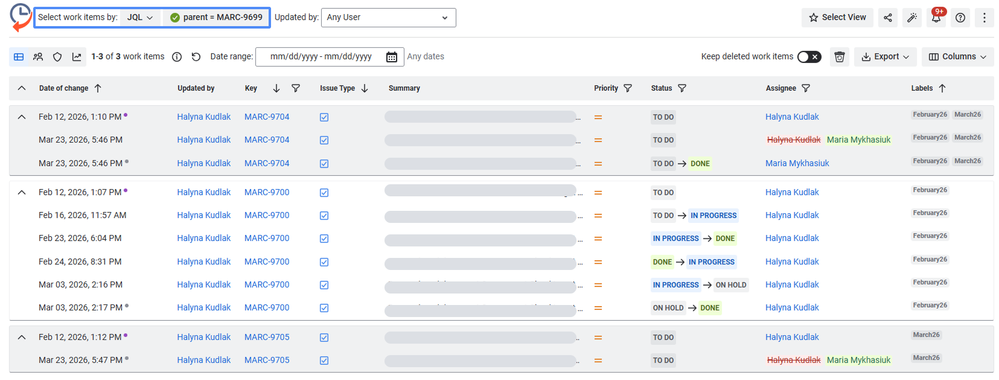Click Halyna Kudlak updater in Feb 24 row
This screenshot has height=380, width=999.
(x=204, y=262)
